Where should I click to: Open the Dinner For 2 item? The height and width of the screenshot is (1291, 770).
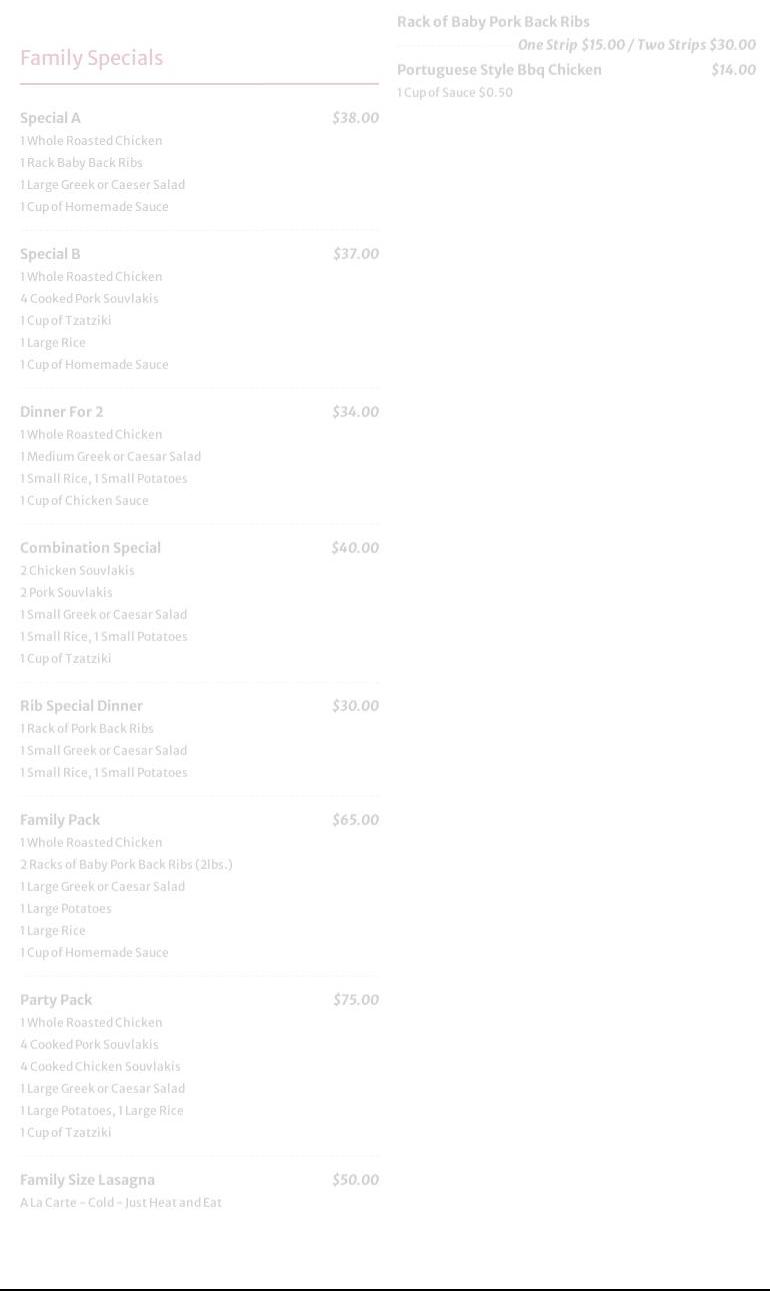click(x=61, y=412)
